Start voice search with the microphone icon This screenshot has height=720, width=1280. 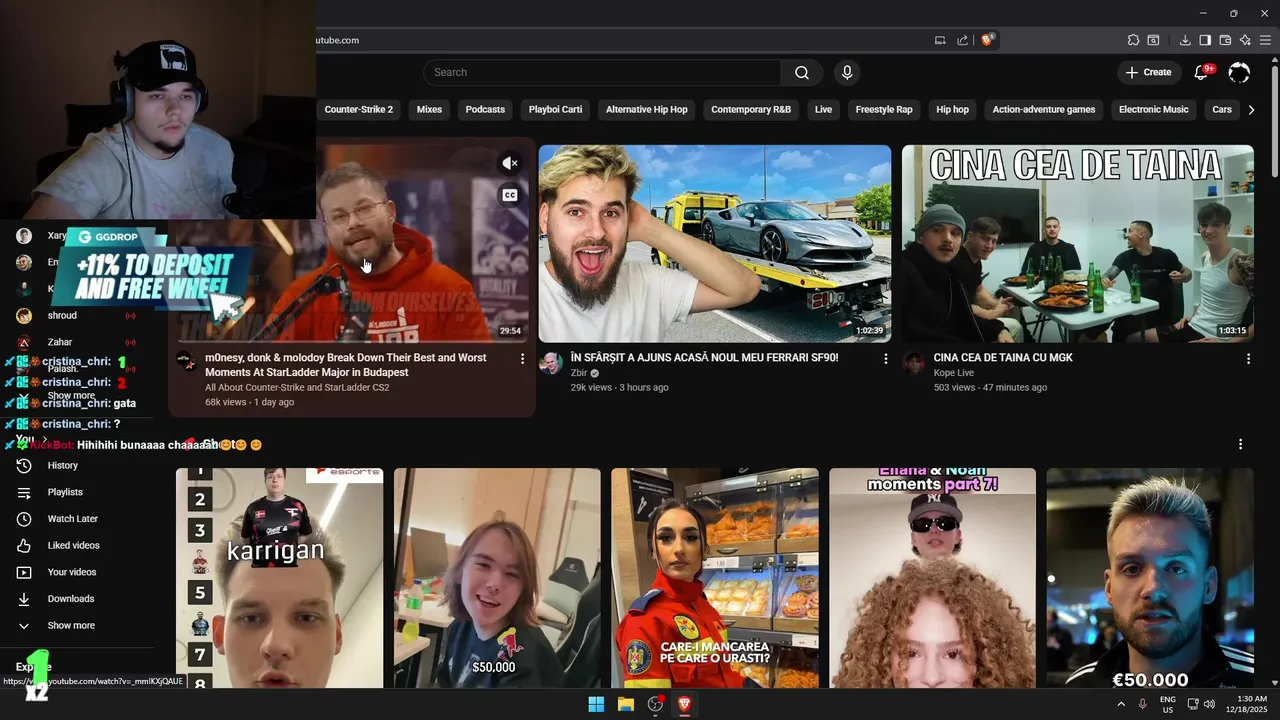click(847, 72)
